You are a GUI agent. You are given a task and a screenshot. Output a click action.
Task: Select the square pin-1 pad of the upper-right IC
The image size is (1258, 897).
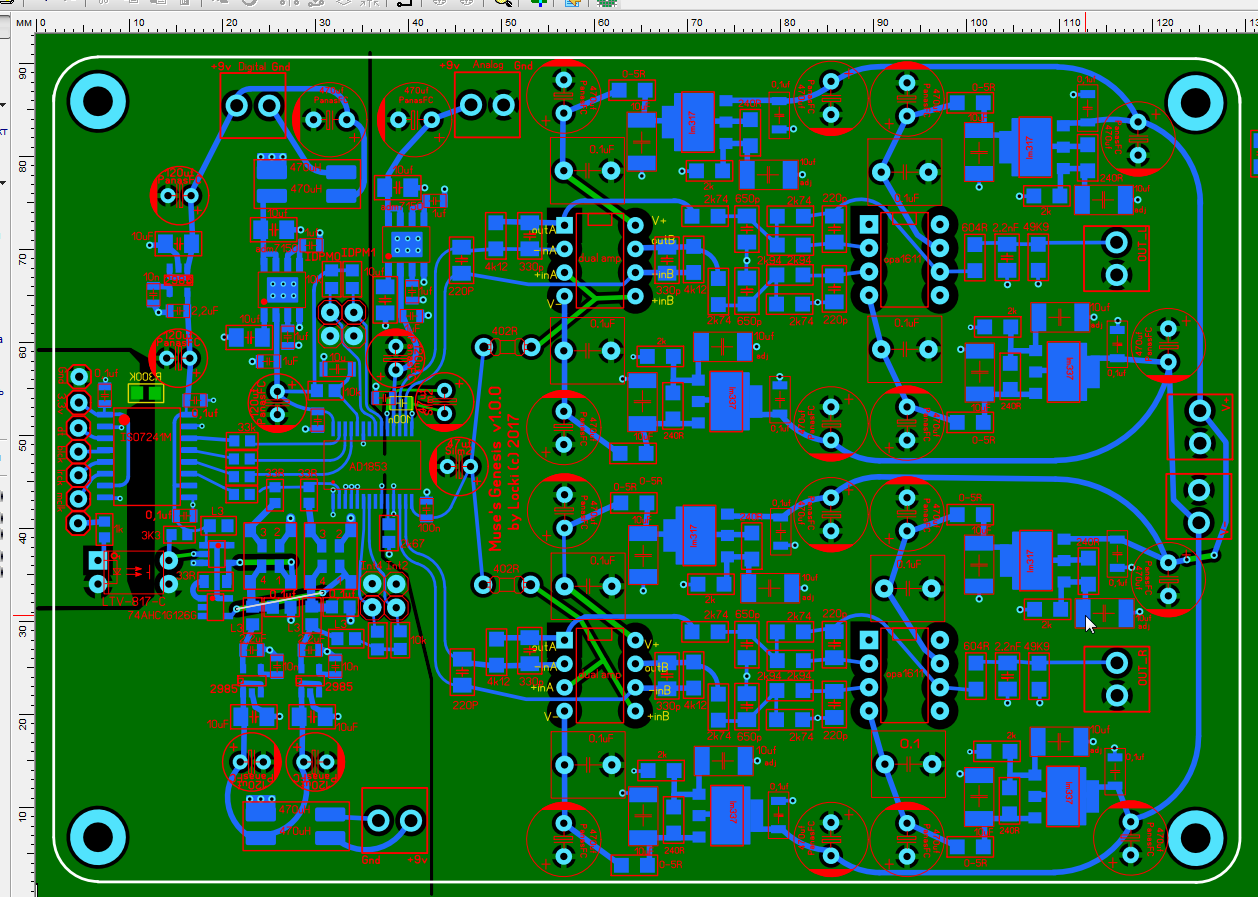click(x=868, y=222)
